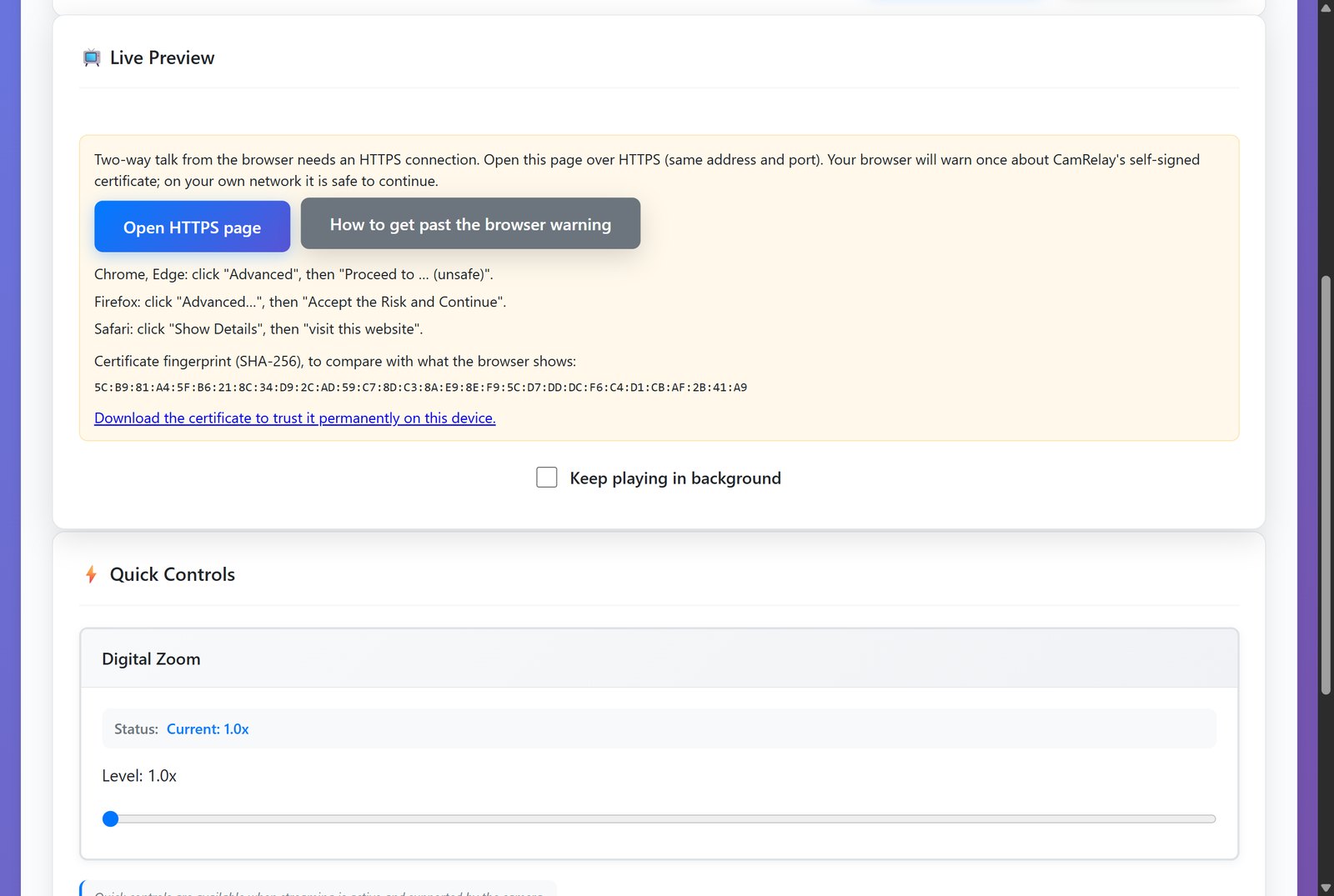Select the certificate fingerprint text 5C:B9:81…

click(x=420, y=388)
